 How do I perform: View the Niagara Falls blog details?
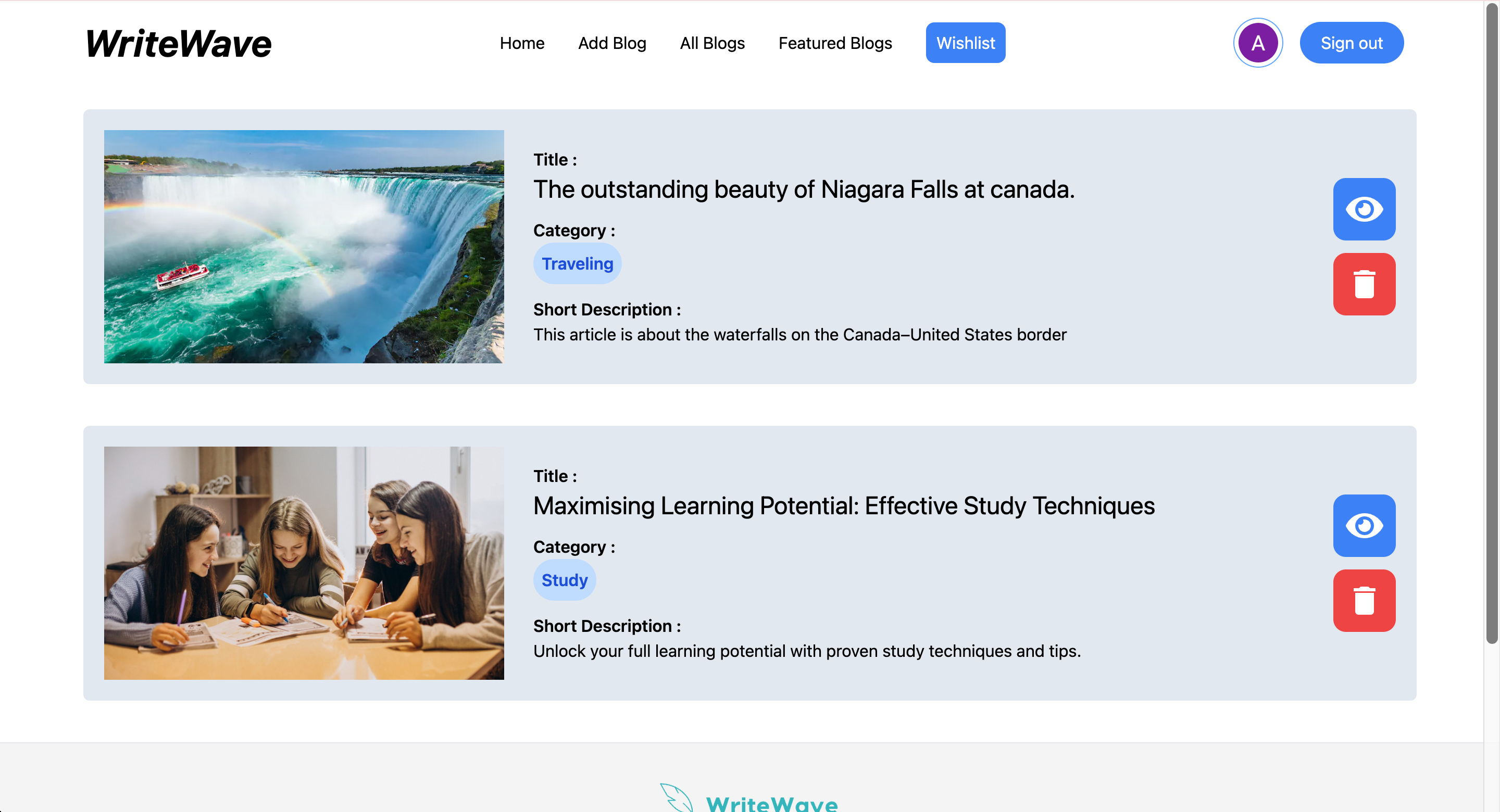(x=1364, y=209)
